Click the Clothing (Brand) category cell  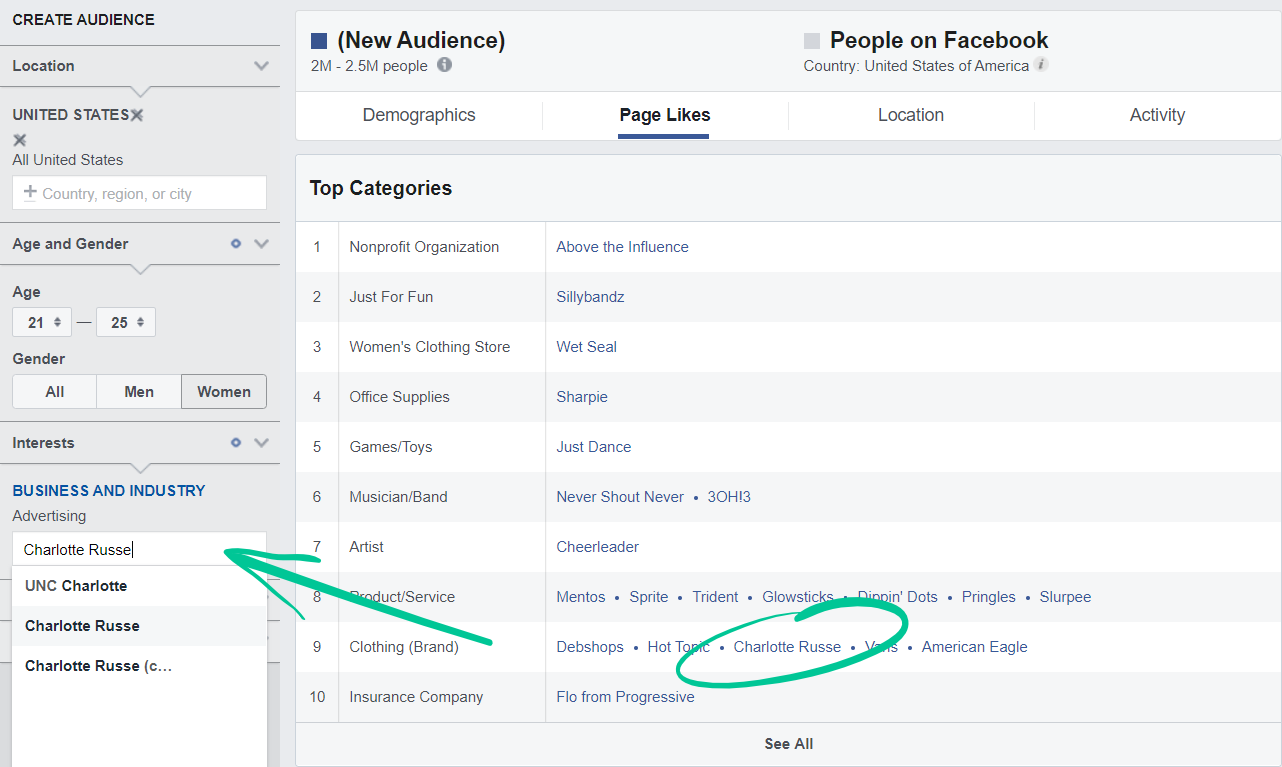(404, 647)
